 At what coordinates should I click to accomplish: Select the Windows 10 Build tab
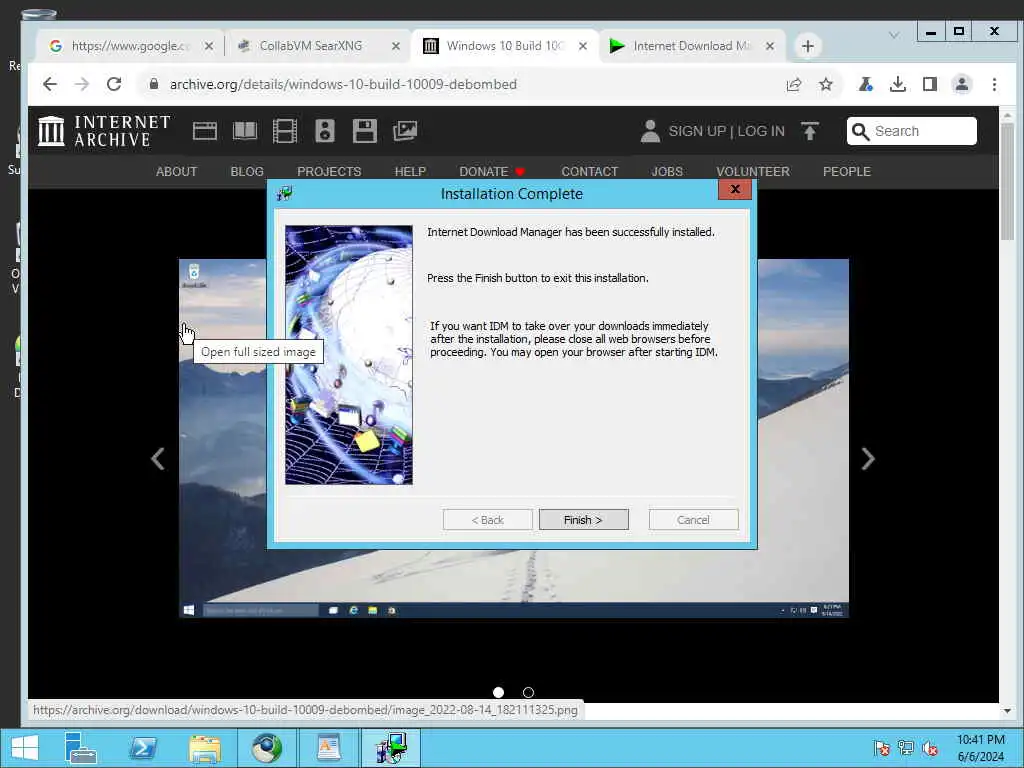[x=504, y=46]
